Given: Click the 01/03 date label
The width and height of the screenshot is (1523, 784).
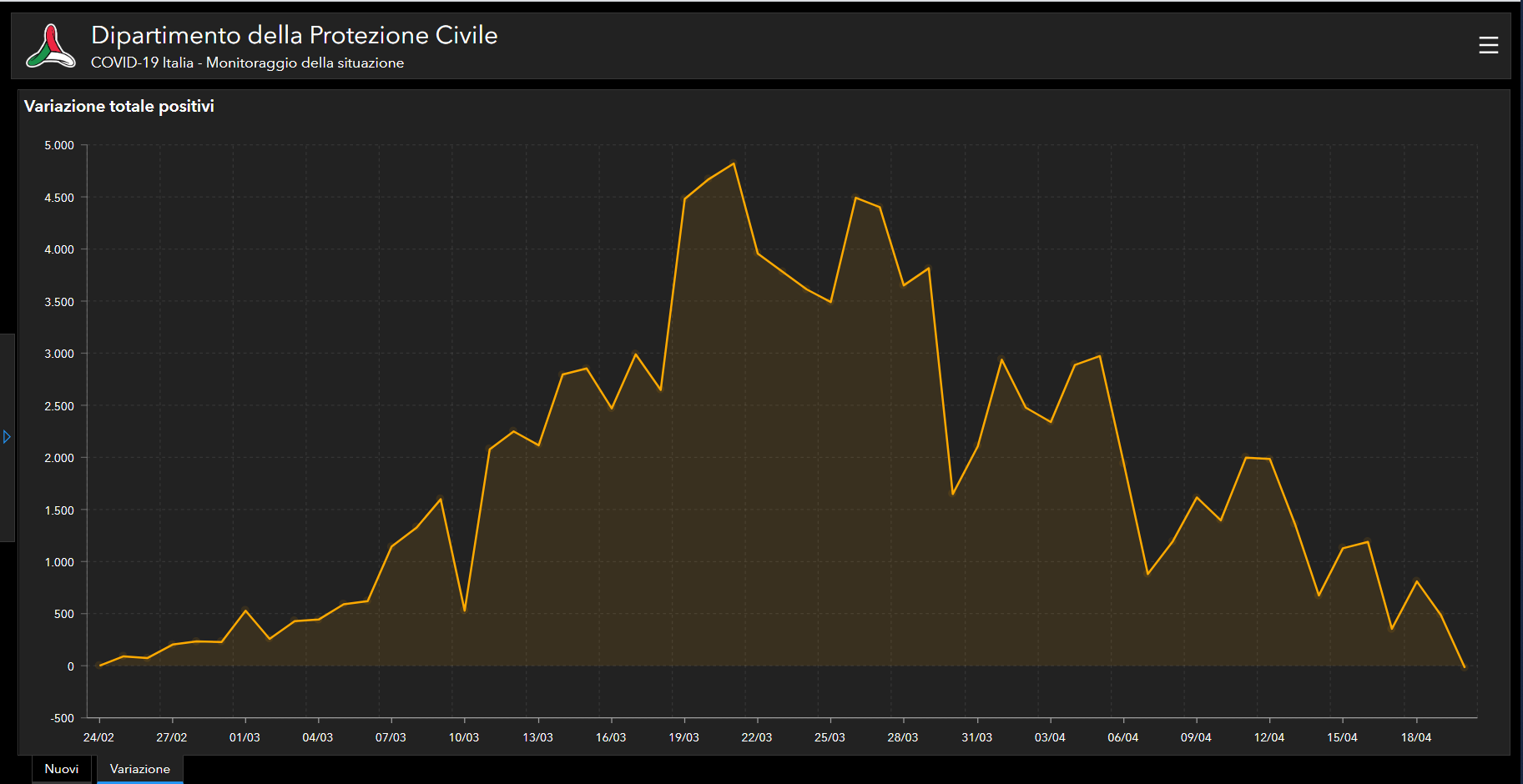Looking at the screenshot, I should click(x=245, y=737).
